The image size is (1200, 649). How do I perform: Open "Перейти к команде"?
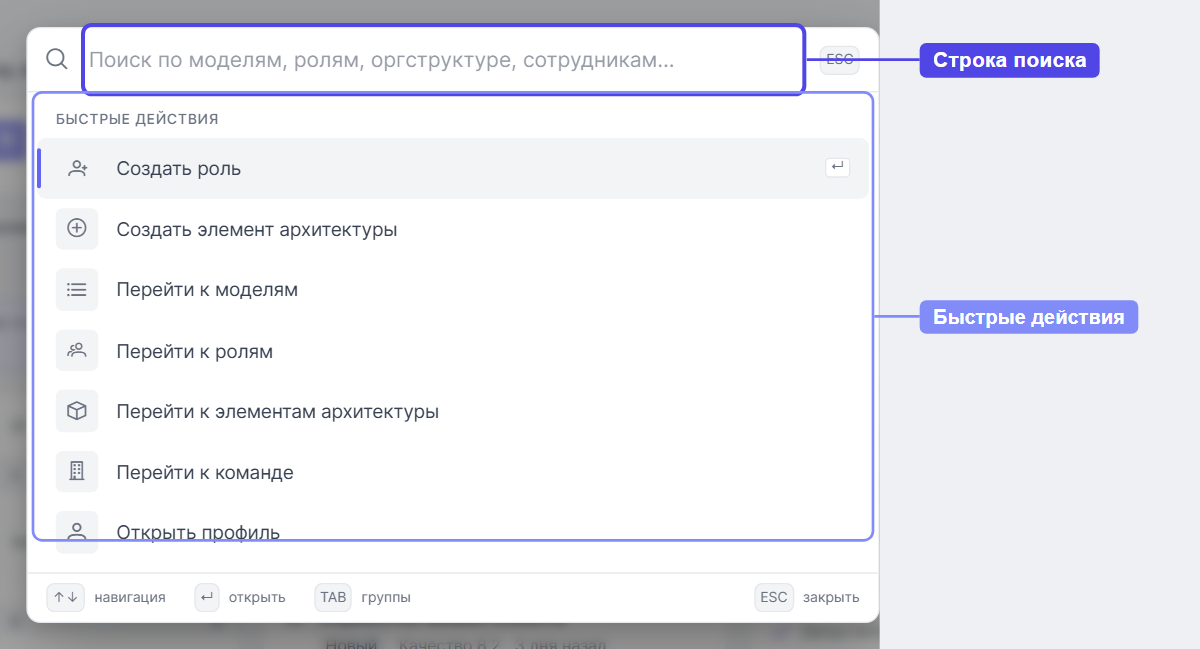point(453,472)
